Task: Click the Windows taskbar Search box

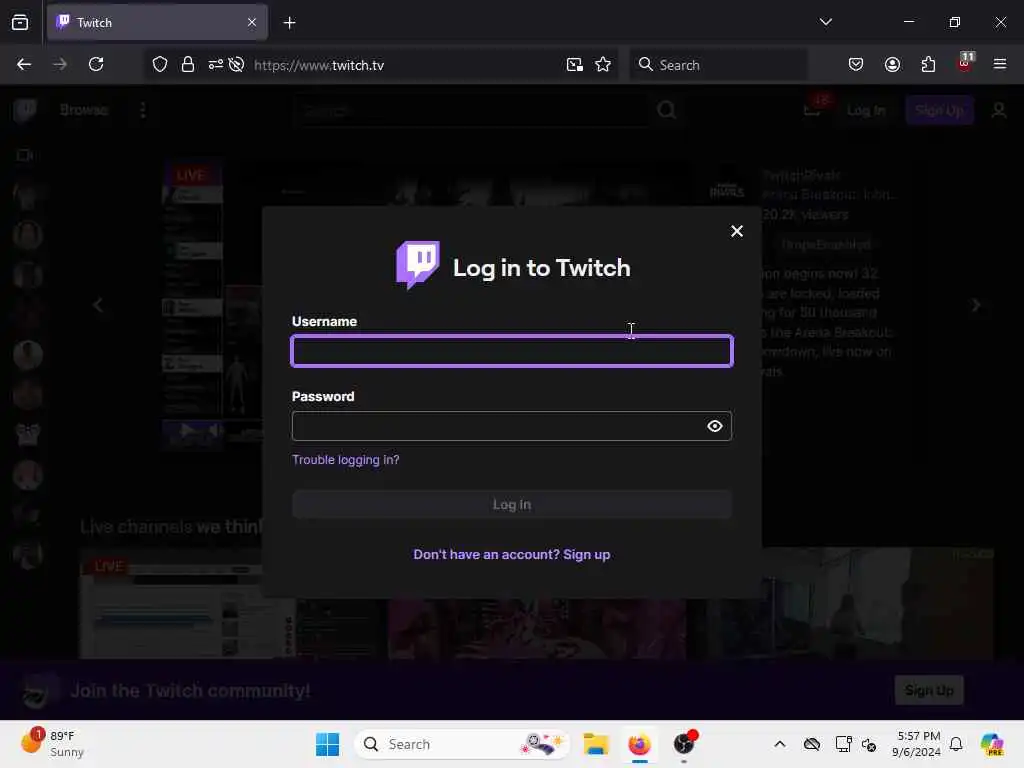Action: [x=462, y=744]
